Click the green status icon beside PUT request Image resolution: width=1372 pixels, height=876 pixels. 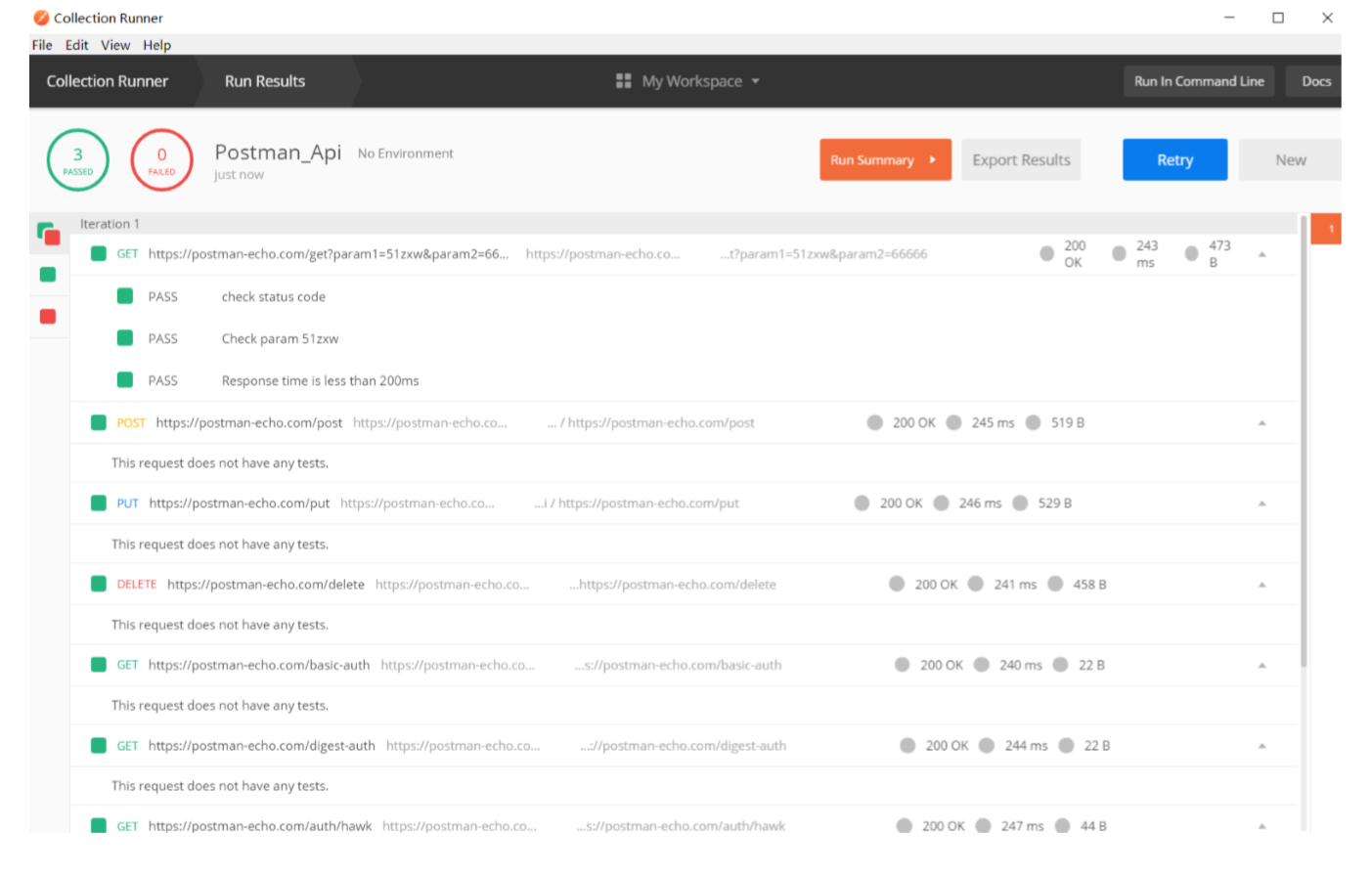click(99, 504)
